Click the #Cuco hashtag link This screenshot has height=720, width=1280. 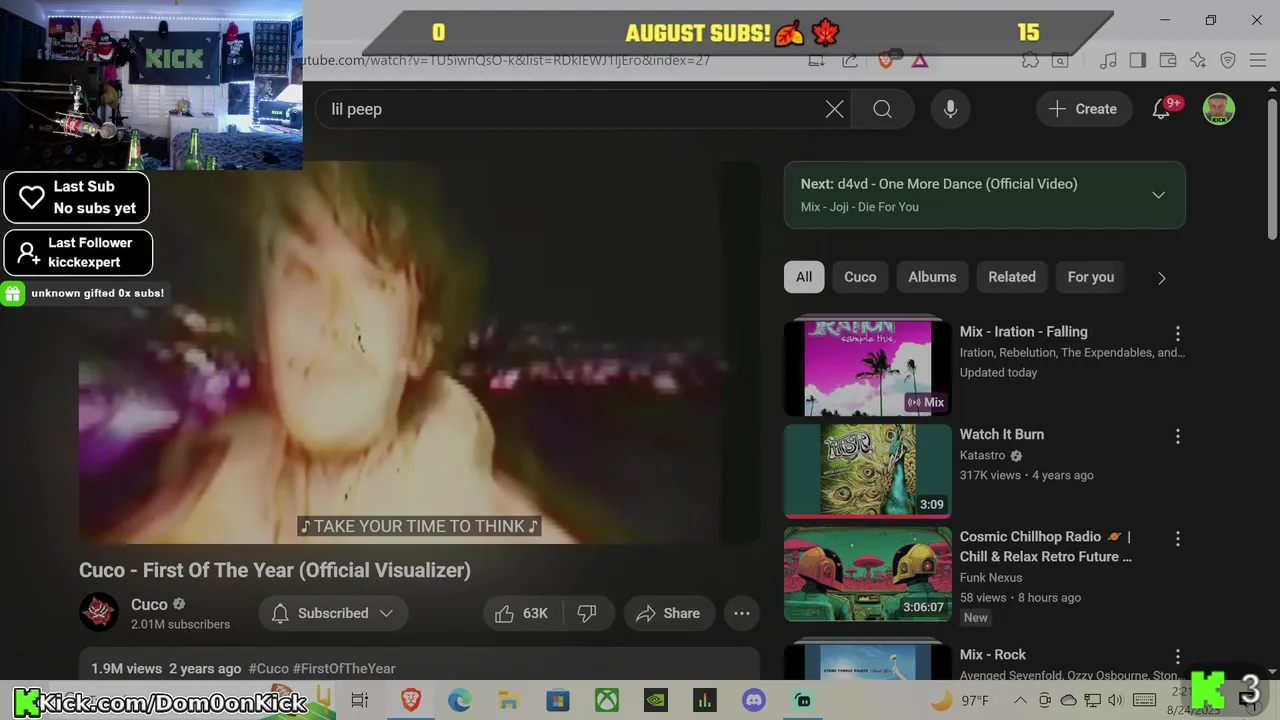click(x=268, y=668)
